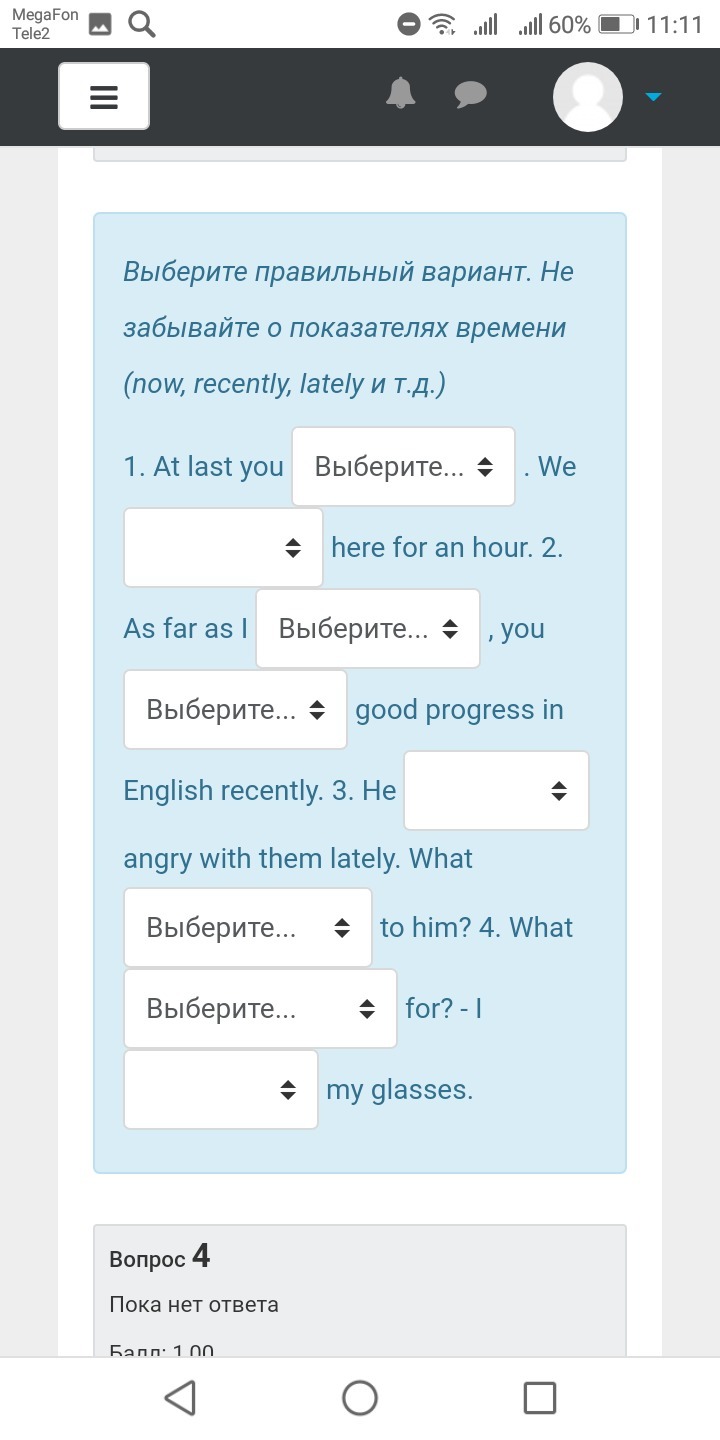Open notifications bell
The height and width of the screenshot is (1440, 720).
401,93
